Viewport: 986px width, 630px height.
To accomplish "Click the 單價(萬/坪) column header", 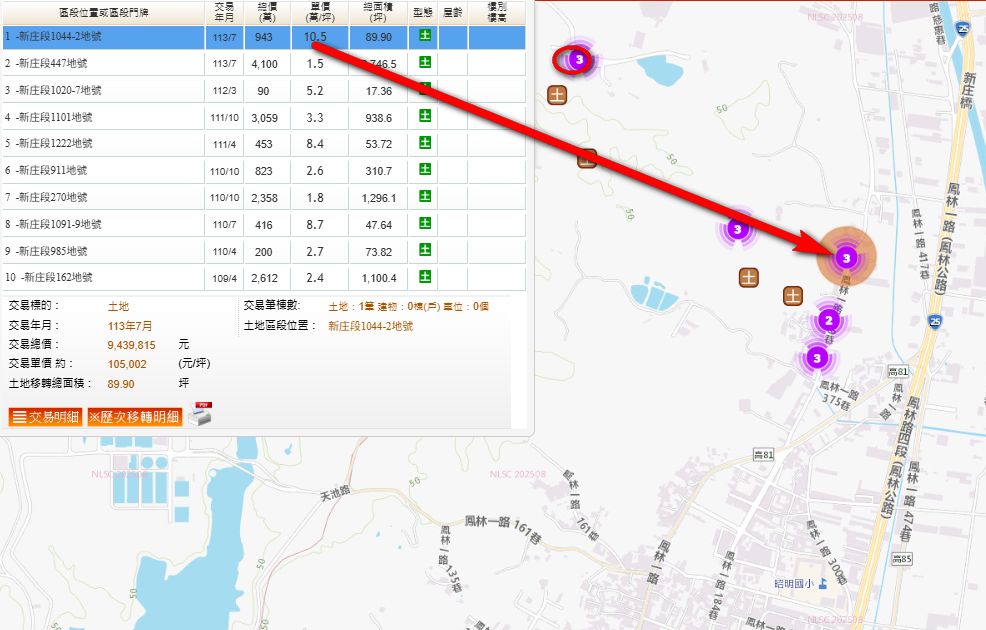I will point(315,12).
